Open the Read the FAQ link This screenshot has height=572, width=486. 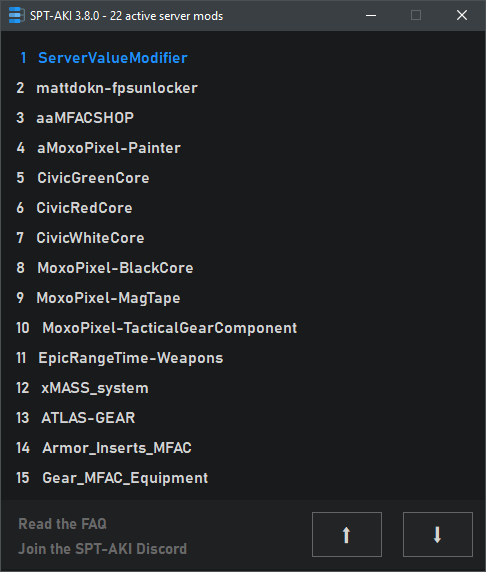pos(62,524)
